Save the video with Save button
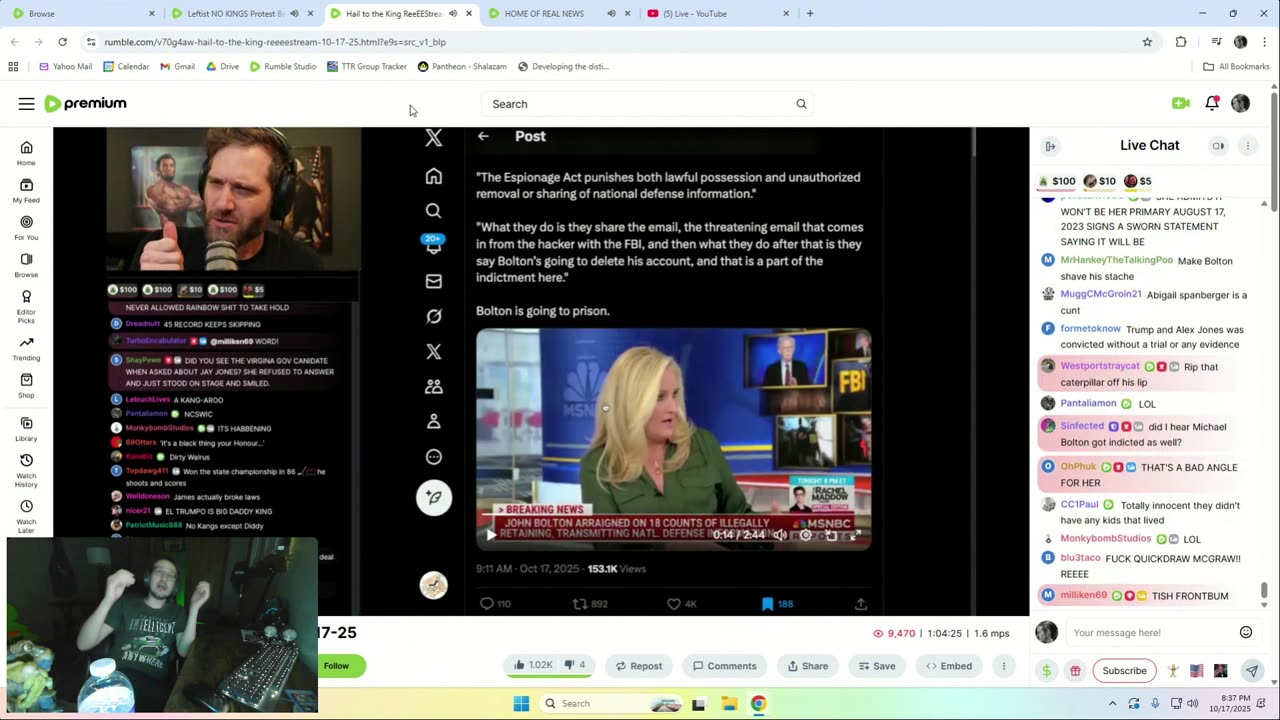1280x720 pixels. 877,666
